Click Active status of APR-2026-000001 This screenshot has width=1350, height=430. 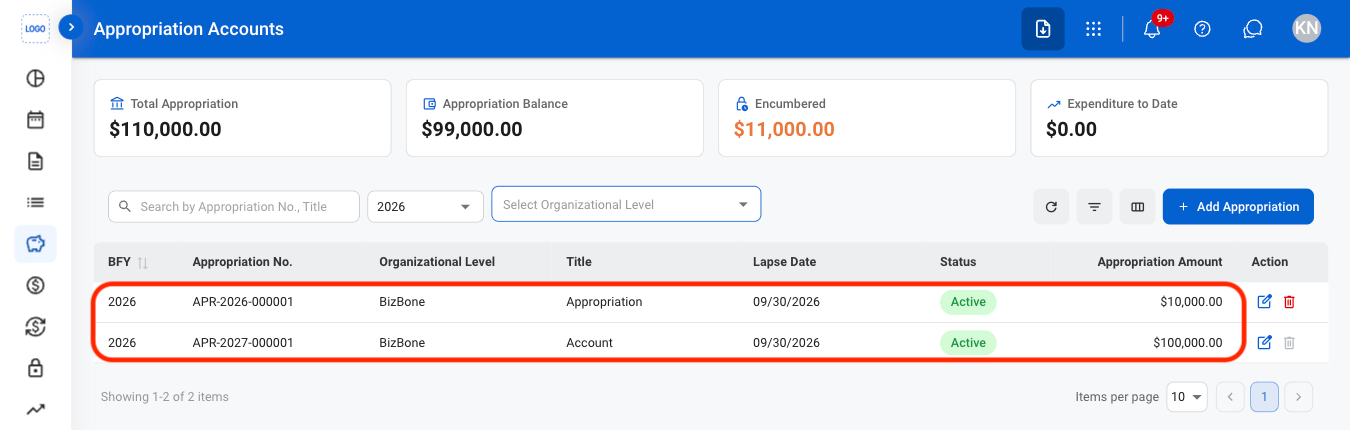[x=968, y=302]
